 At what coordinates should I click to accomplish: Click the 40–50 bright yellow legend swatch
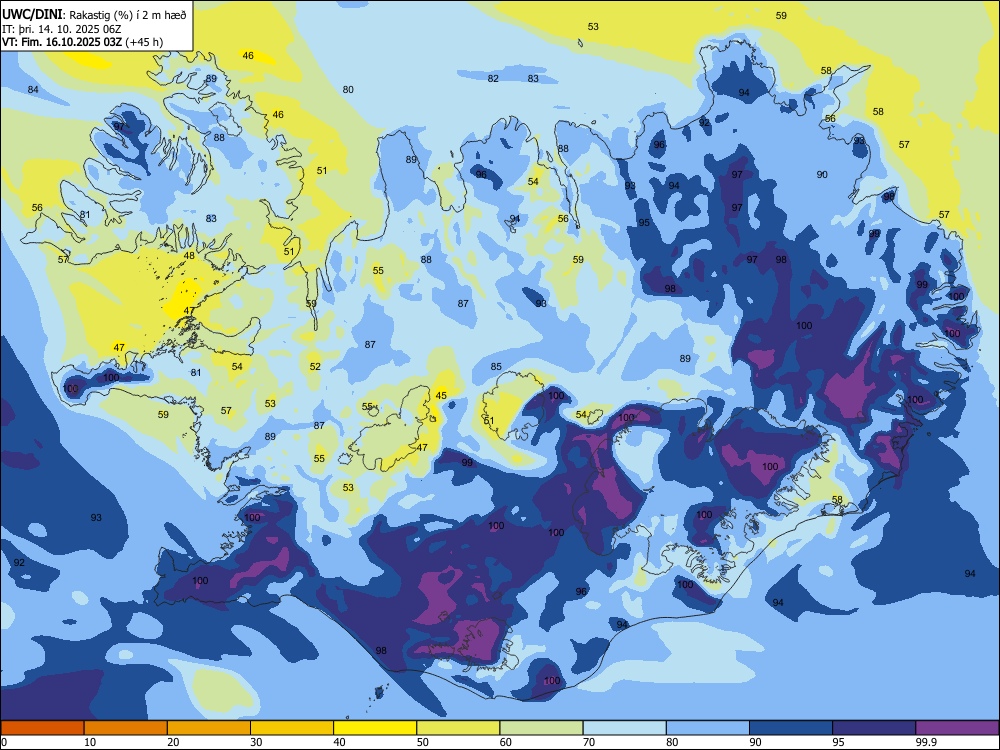pyautogui.click(x=375, y=728)
